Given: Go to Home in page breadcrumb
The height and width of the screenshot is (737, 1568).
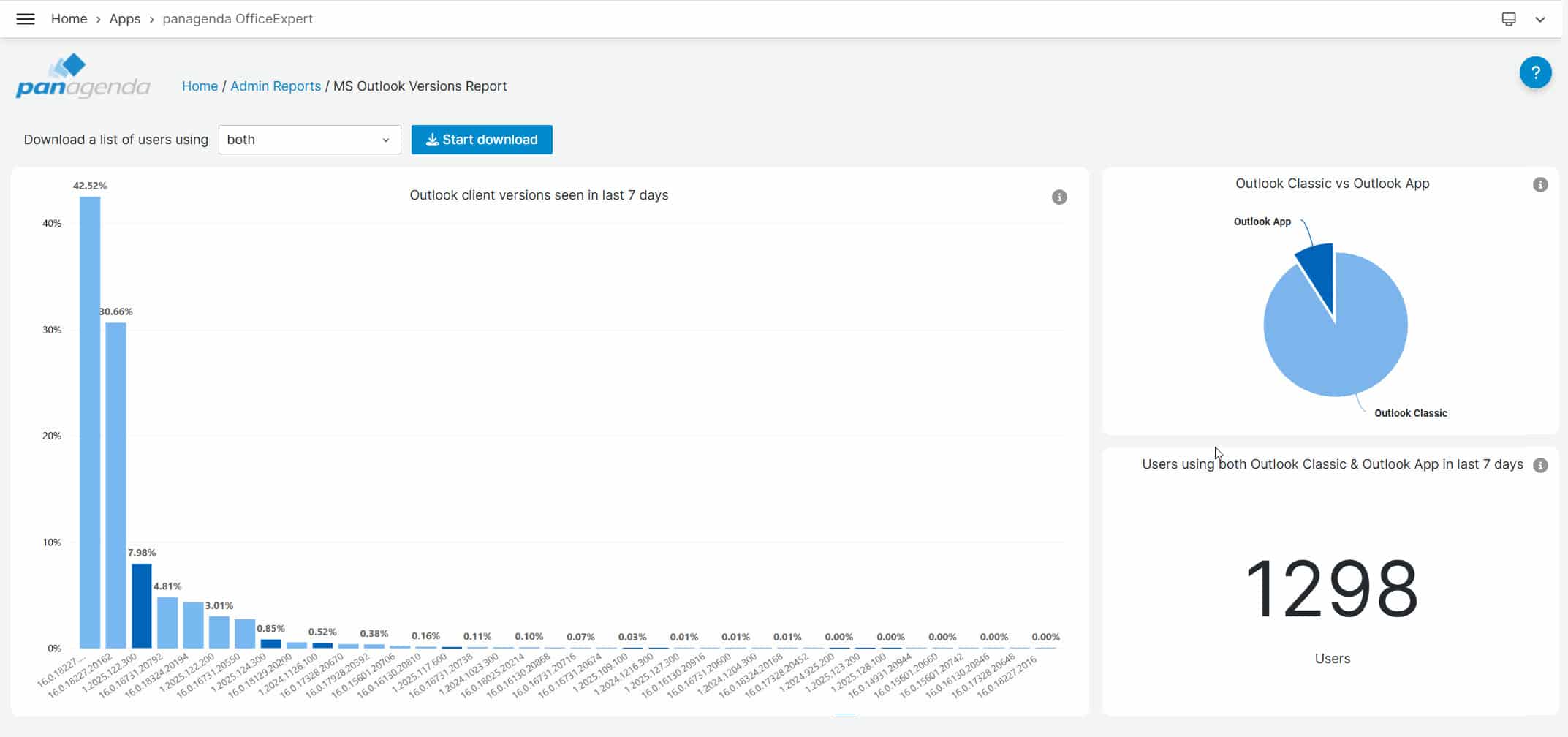Looking at the screenshot, I should (x=200, y=86).
